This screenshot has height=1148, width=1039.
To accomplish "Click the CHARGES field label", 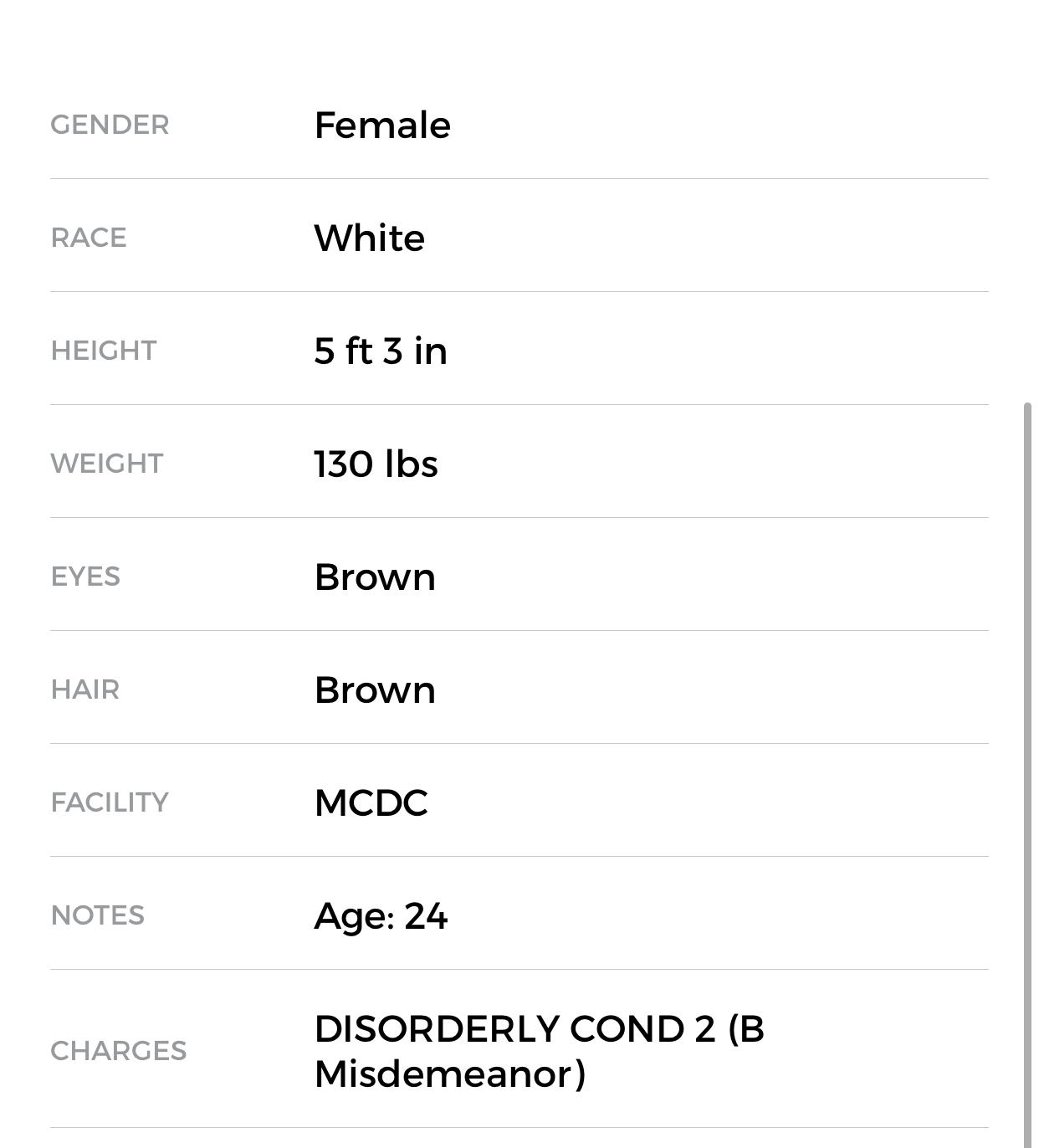I will [x=119, y=1051].
